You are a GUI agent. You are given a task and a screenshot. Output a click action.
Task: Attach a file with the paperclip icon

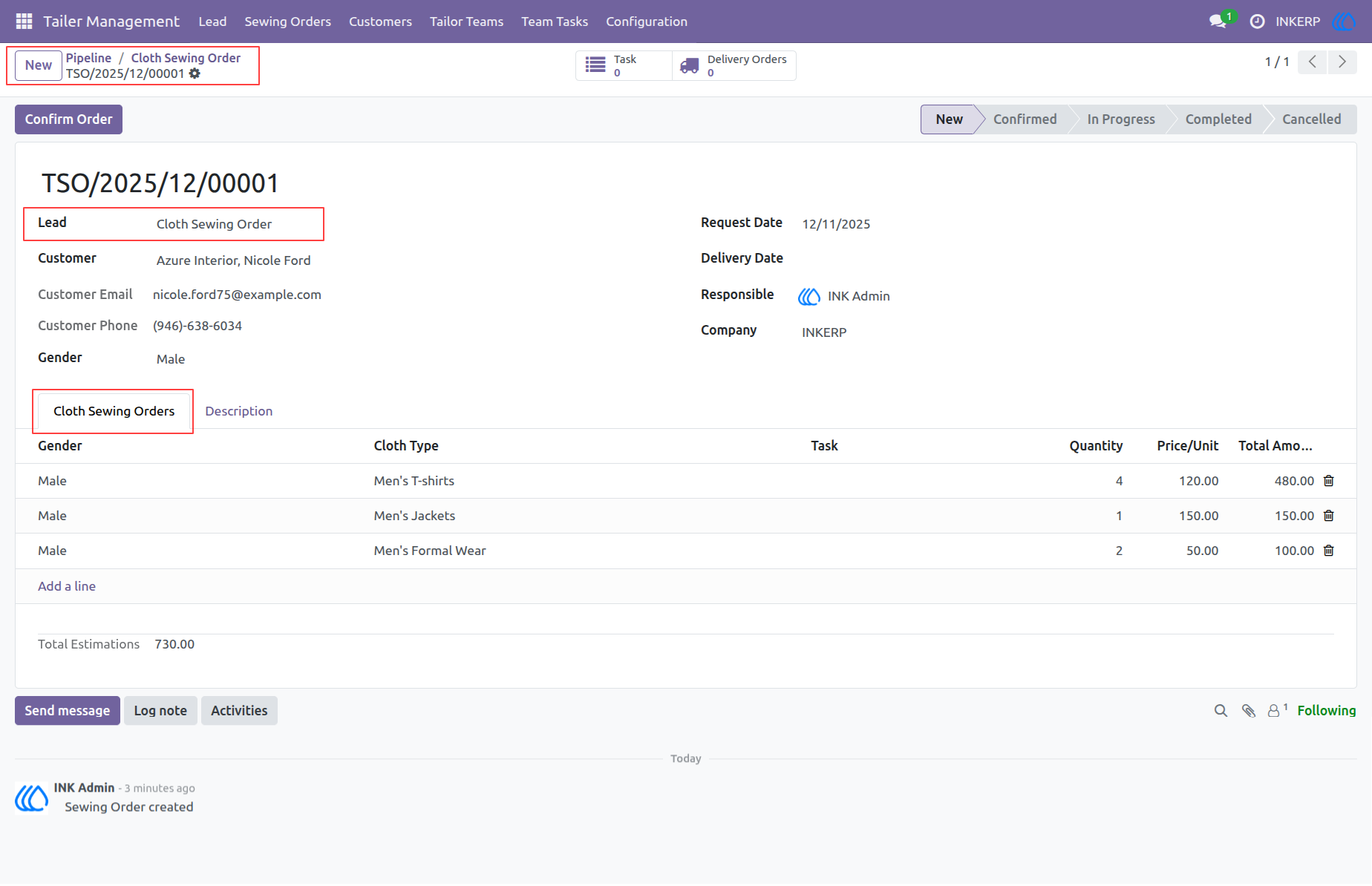[1249, 711]
